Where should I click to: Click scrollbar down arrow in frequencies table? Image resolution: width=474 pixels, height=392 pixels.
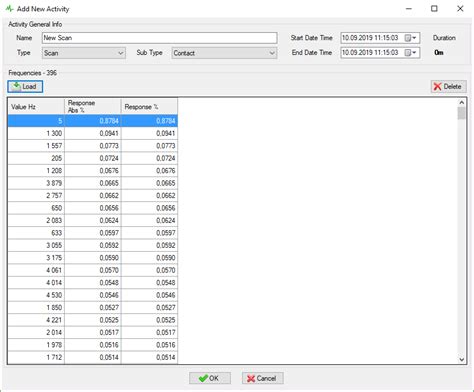(462, 359)
